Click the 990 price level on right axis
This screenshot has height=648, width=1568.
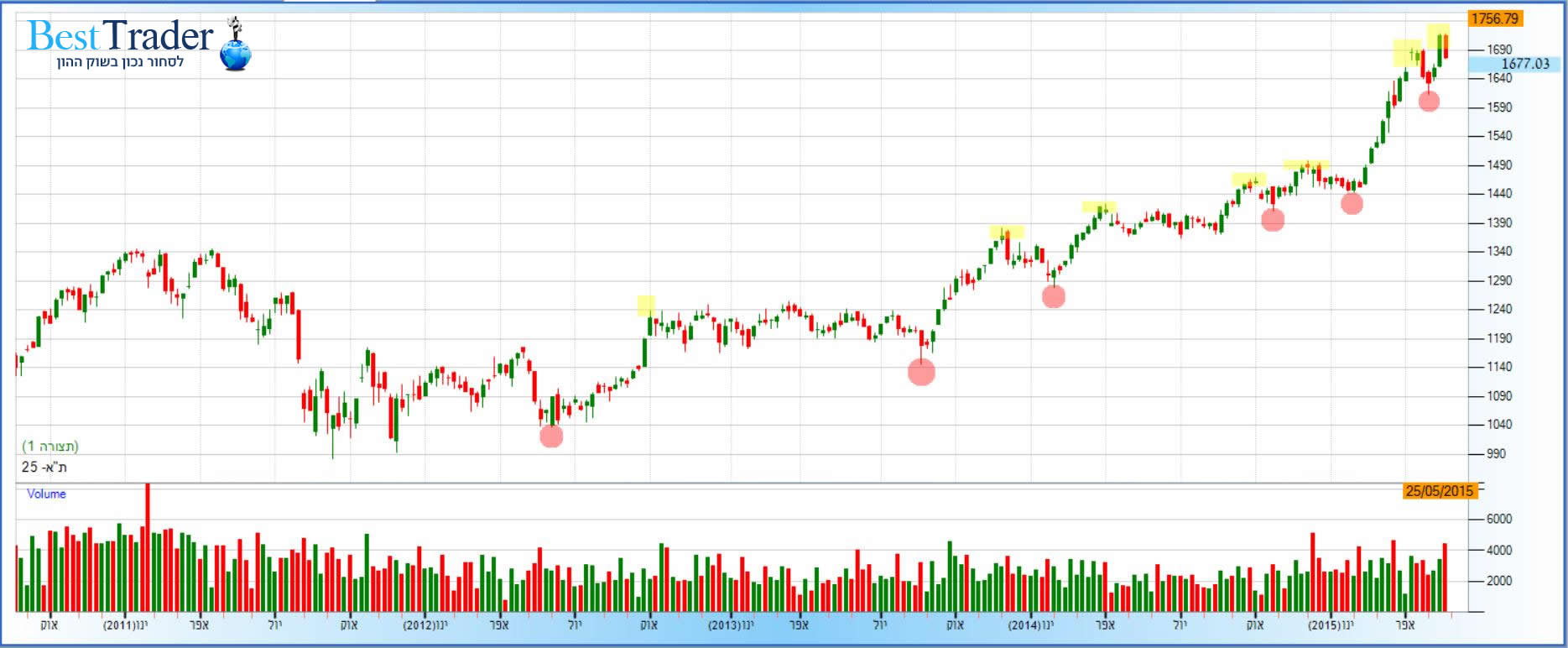[x=1496, y=453]
